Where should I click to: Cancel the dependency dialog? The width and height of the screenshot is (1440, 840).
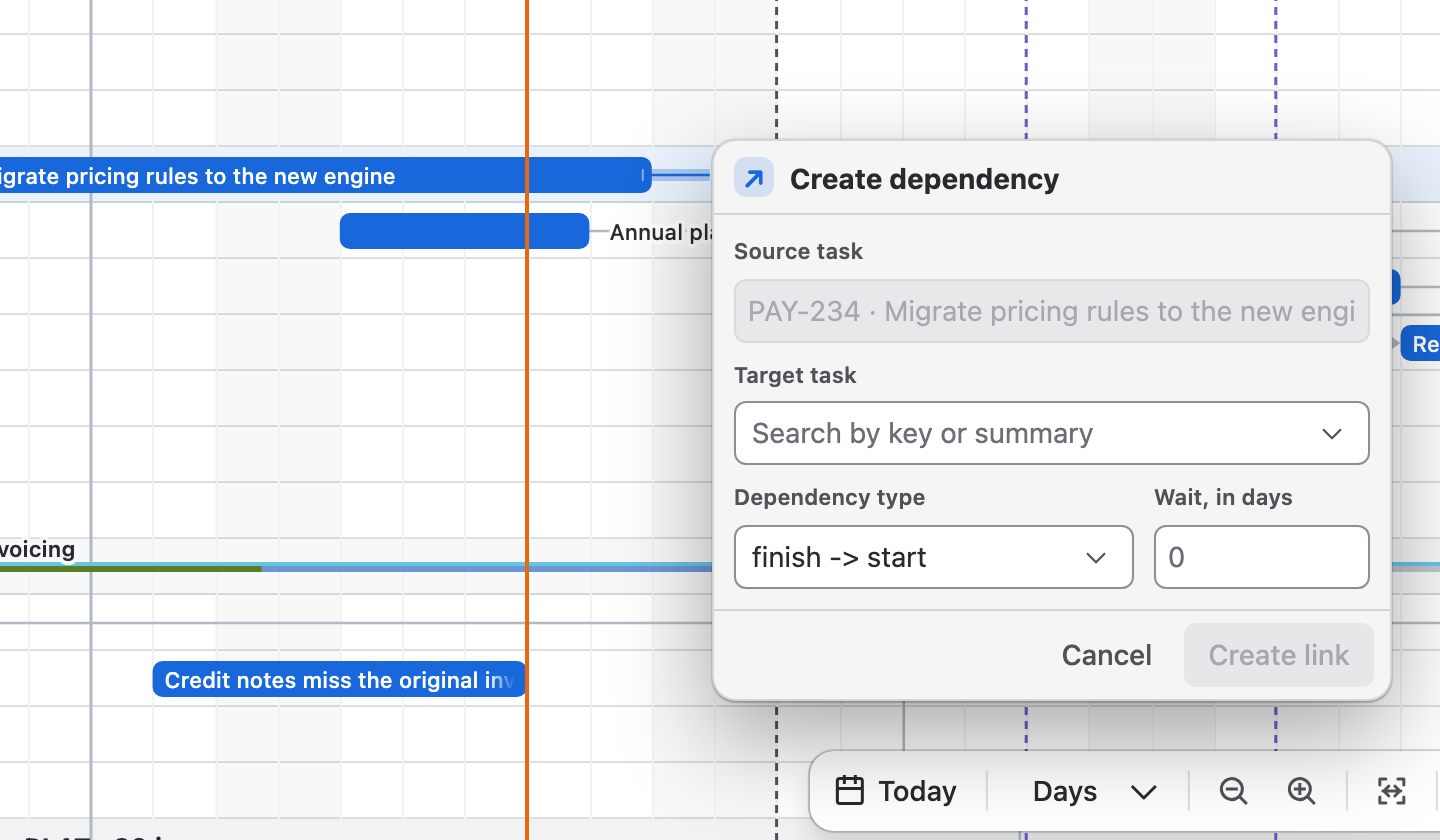click(x=1106, y=655)
